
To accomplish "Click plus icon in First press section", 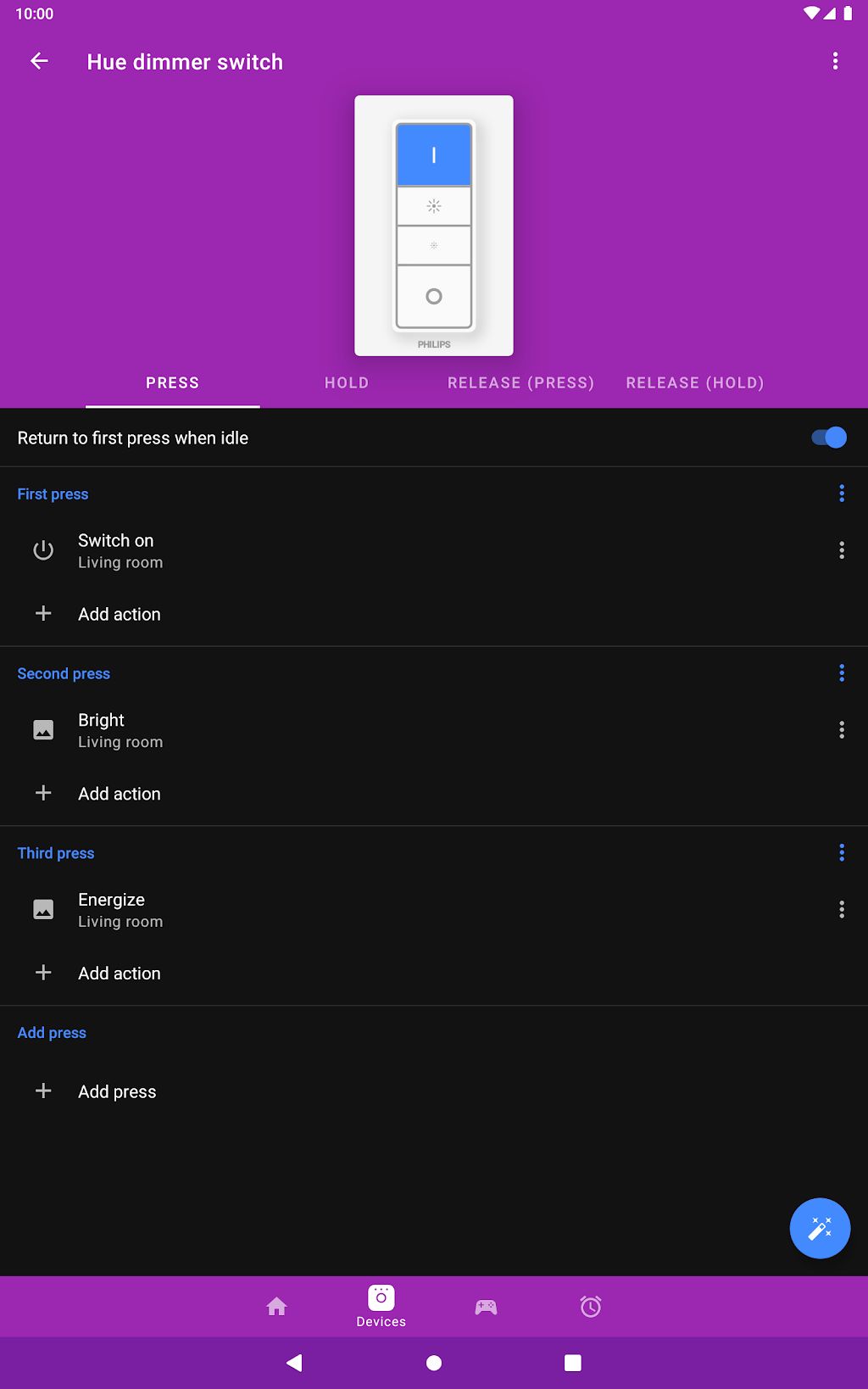I will pos(43,613).
